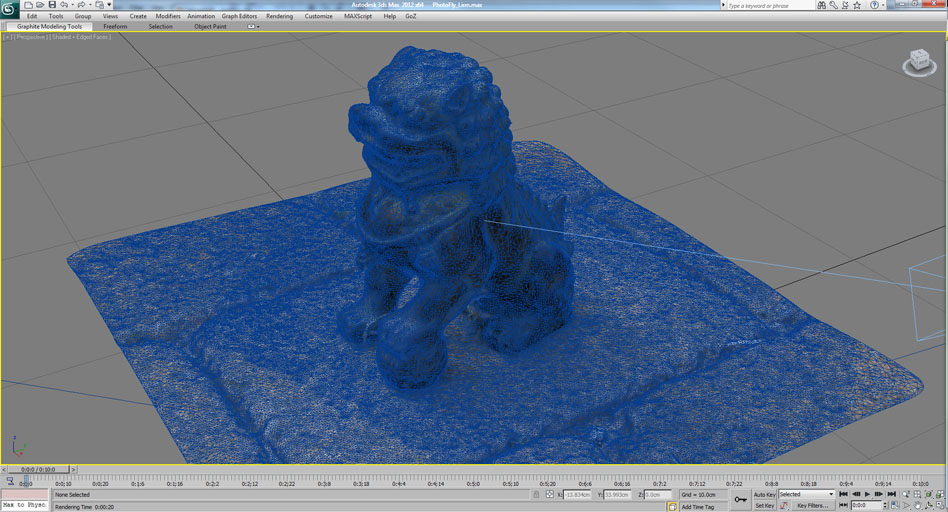Click the MAXScript mini listener field
This screenshot has width=948, height=512.
pyautogui.click(x=24, y=505)
